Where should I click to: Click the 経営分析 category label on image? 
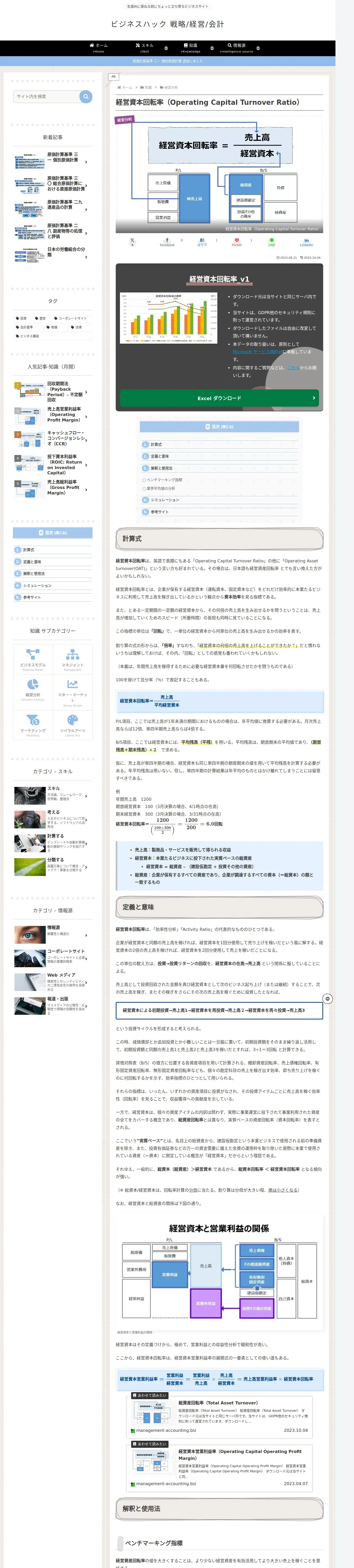(x=125, y=119)
